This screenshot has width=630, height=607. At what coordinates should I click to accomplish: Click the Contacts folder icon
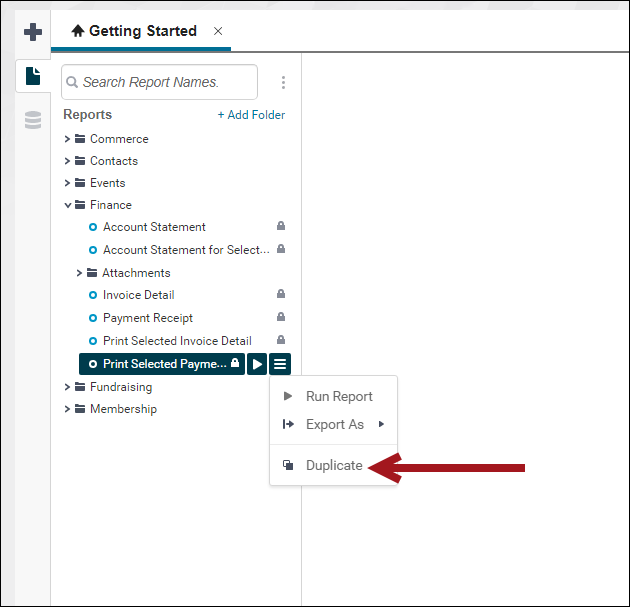click(80, 161)
